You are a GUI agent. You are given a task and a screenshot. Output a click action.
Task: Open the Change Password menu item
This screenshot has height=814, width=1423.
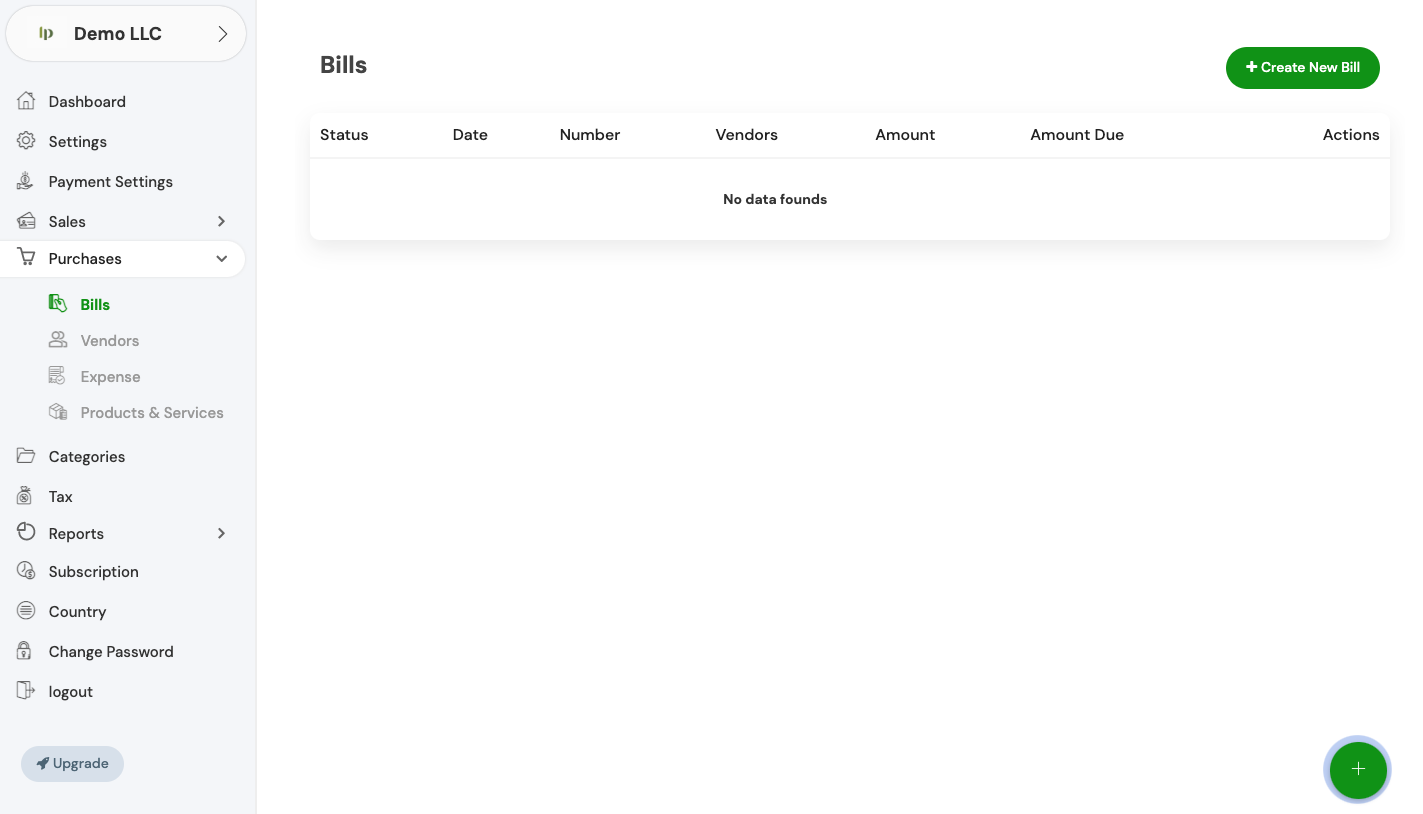pyautogui.click(x=110, y=651)
